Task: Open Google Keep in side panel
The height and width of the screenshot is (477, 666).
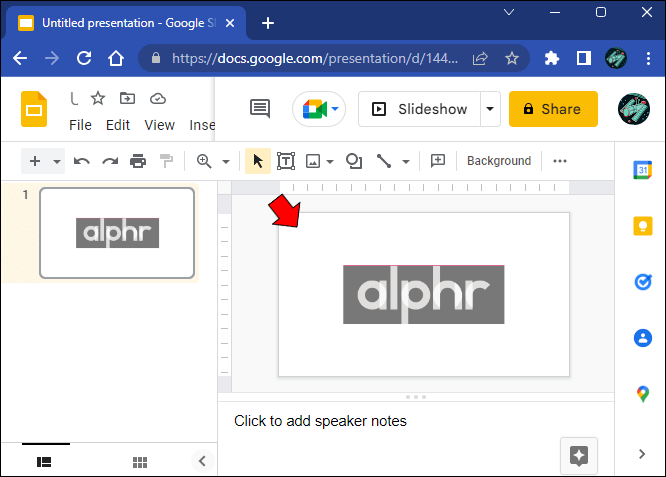Action: click(x=643, y=226)
